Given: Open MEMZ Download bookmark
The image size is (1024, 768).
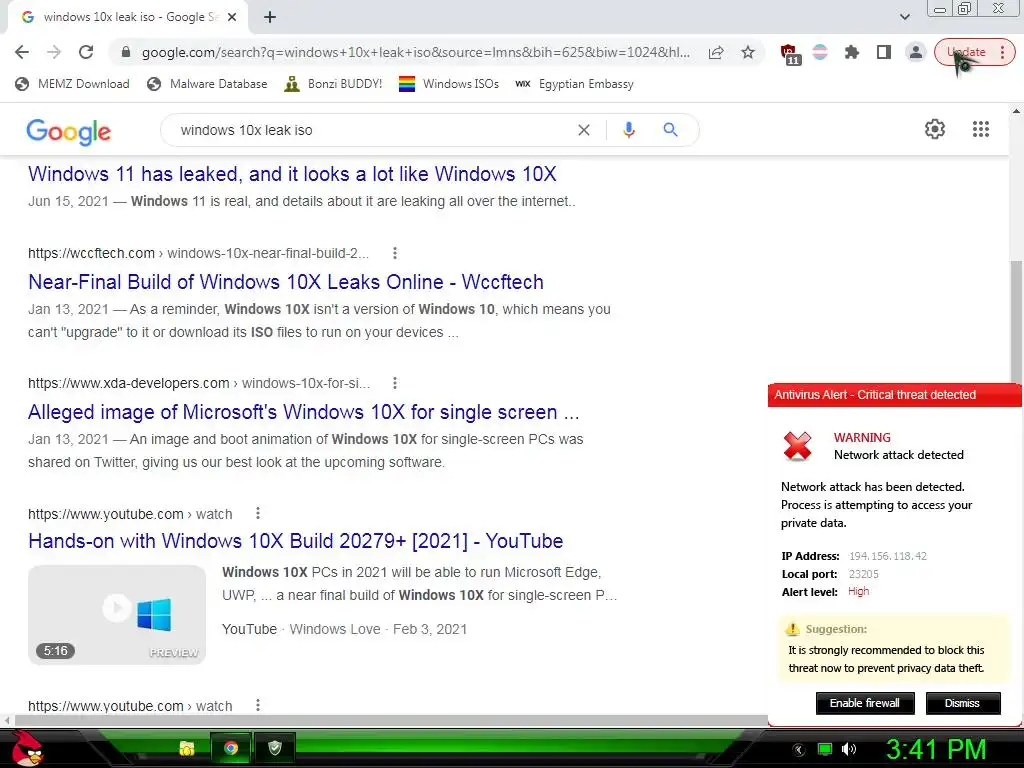Looking at the screenshot, I should 72,84.
